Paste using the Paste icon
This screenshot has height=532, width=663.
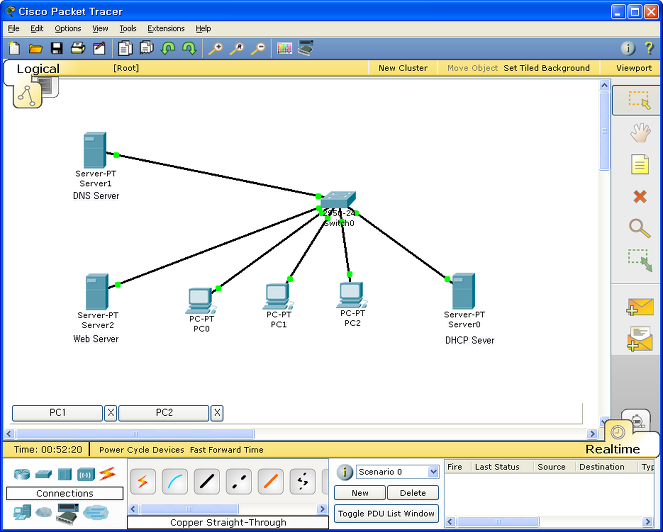pyautogui.click(x=146, y=48)
